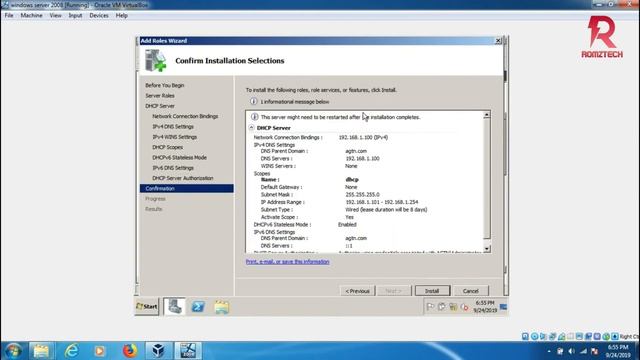The height and width of the screenshot is (360, 640).
Task: Open the host Windows Start orb
Action: 13,351
